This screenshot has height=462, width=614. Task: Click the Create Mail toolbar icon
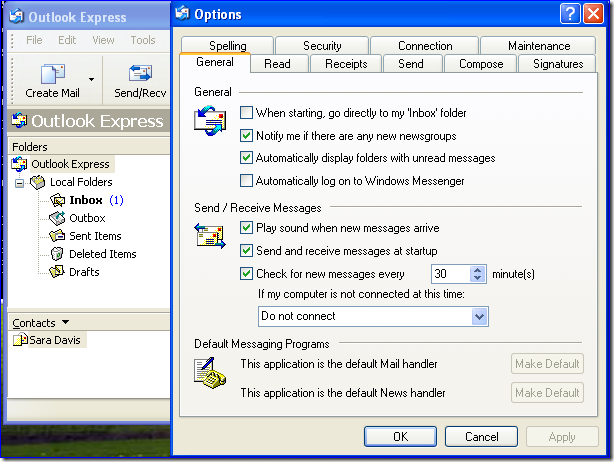(52, 74)
